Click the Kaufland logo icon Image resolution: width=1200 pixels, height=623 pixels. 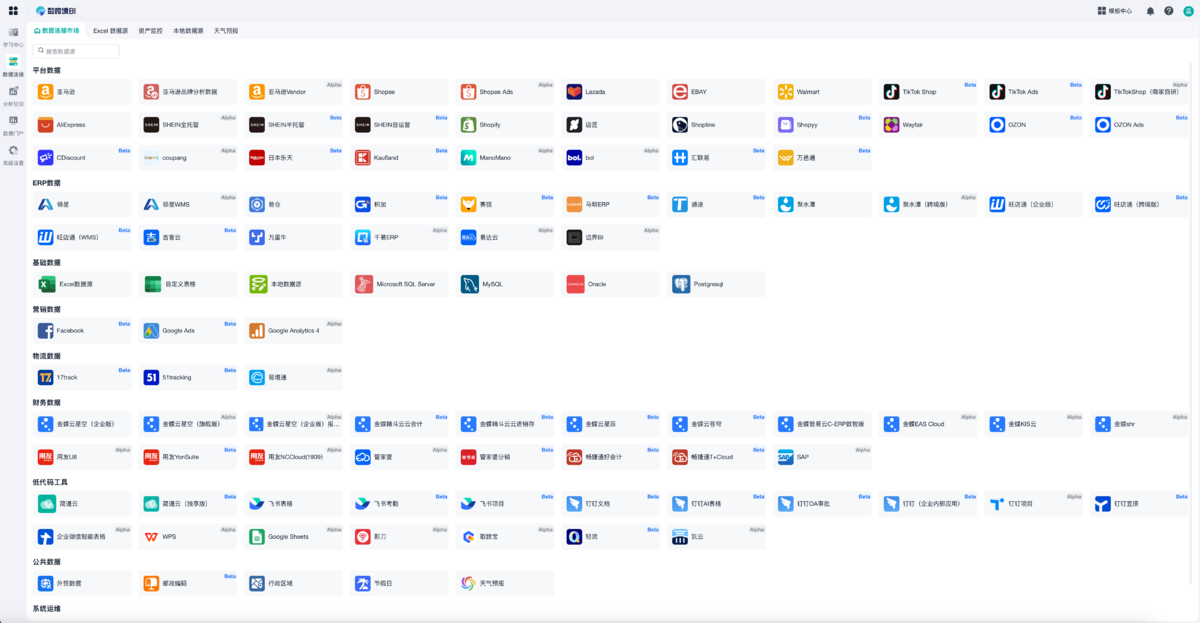coord(362,158)
